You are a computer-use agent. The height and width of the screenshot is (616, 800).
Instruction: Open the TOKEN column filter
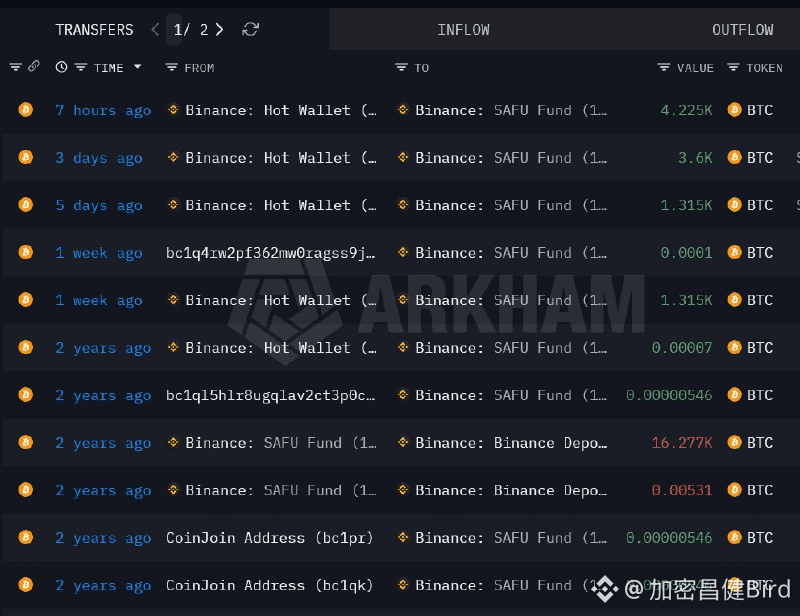pyautogui.click(x=733, y=67)
